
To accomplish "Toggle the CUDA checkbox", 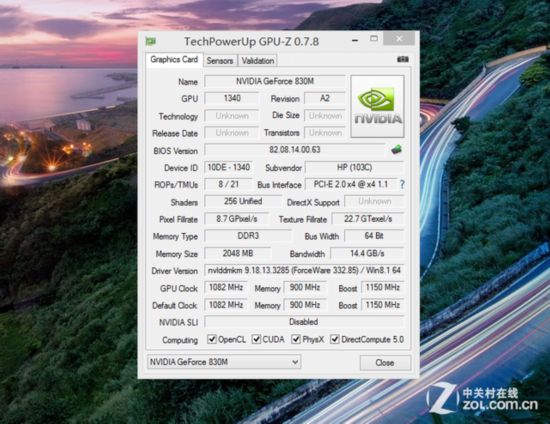I will click(x=256, y=339).
